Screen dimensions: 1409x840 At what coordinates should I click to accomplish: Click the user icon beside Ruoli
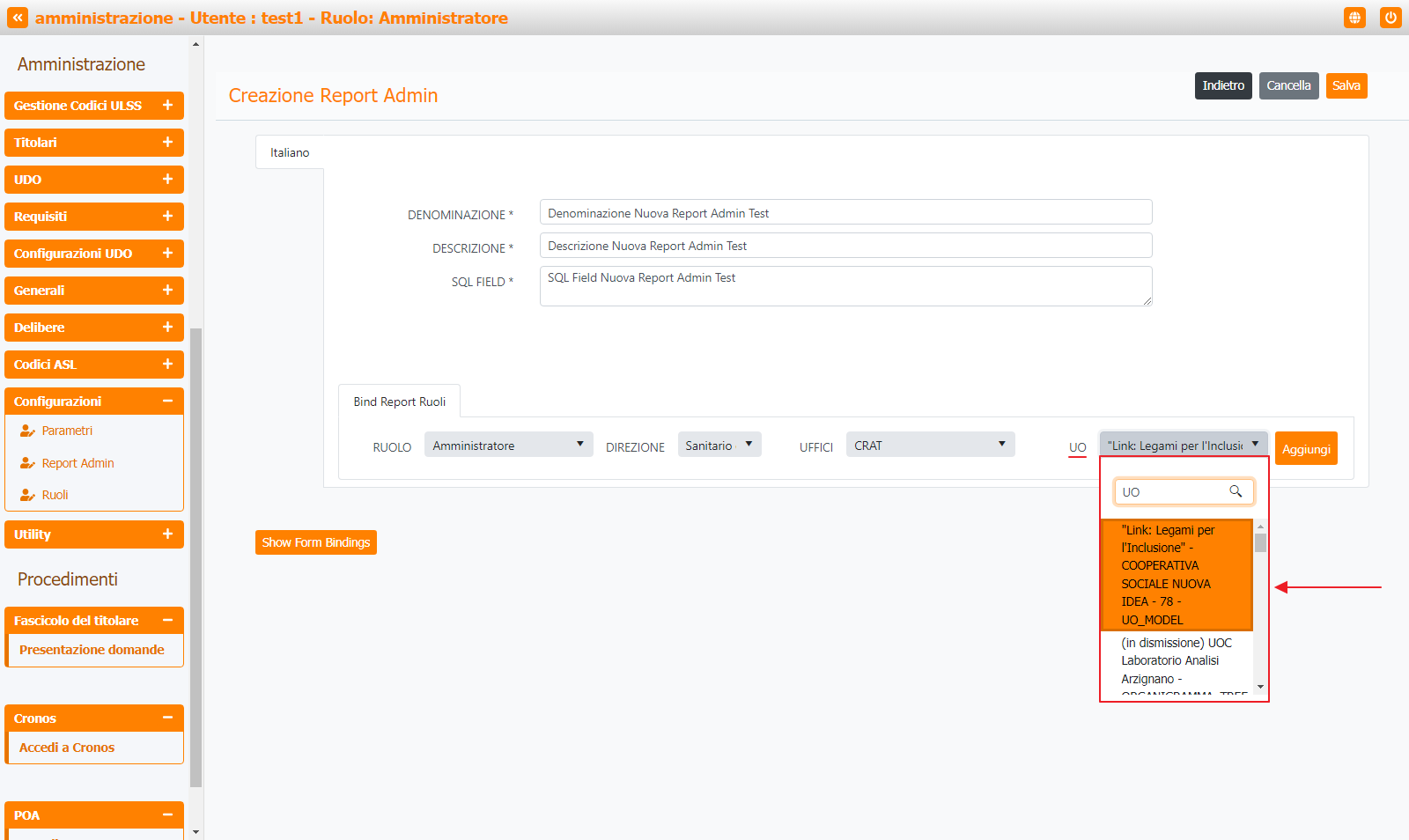point(27,495)
